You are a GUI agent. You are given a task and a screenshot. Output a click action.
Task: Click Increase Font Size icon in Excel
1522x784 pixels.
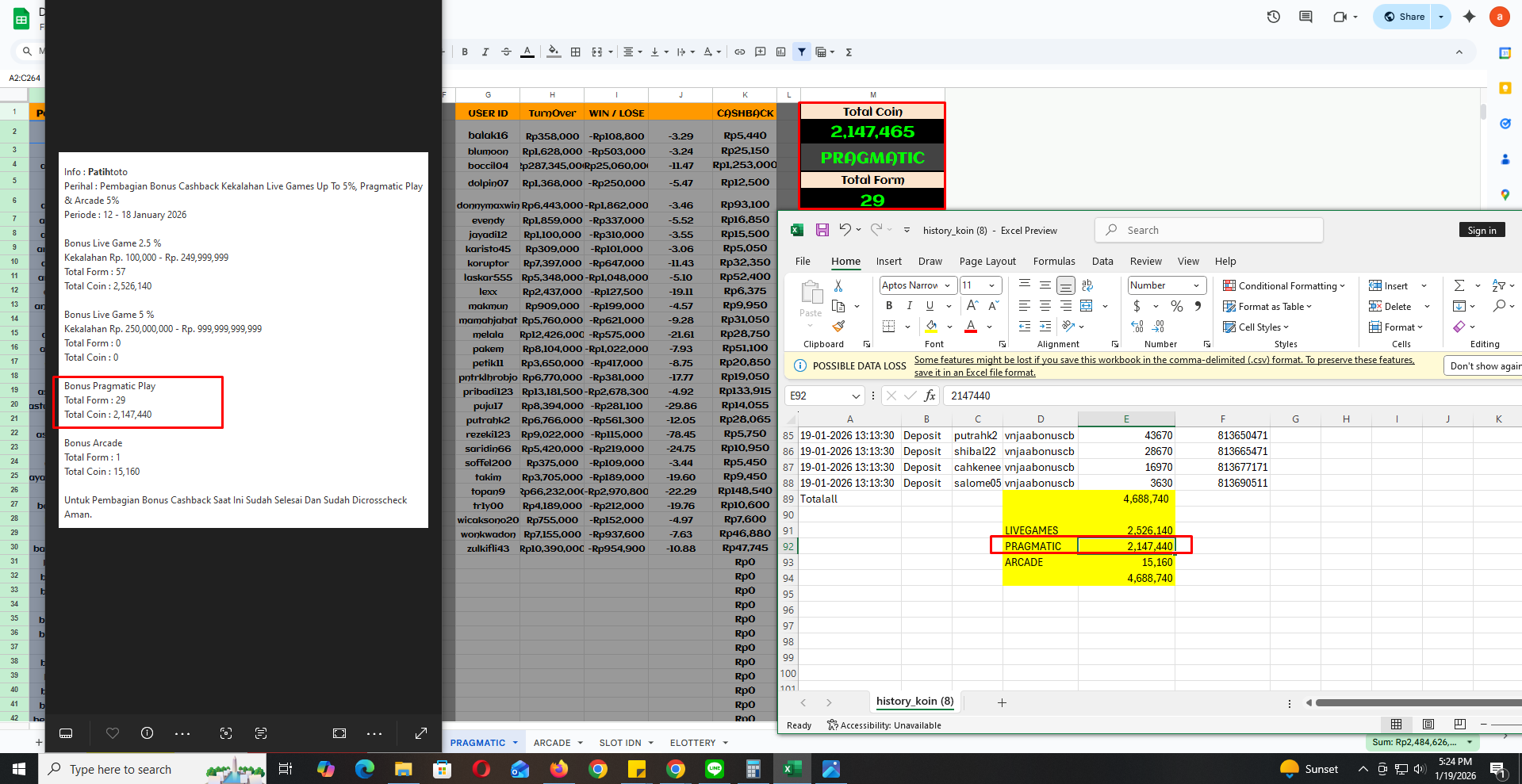(x=972, y=306)
